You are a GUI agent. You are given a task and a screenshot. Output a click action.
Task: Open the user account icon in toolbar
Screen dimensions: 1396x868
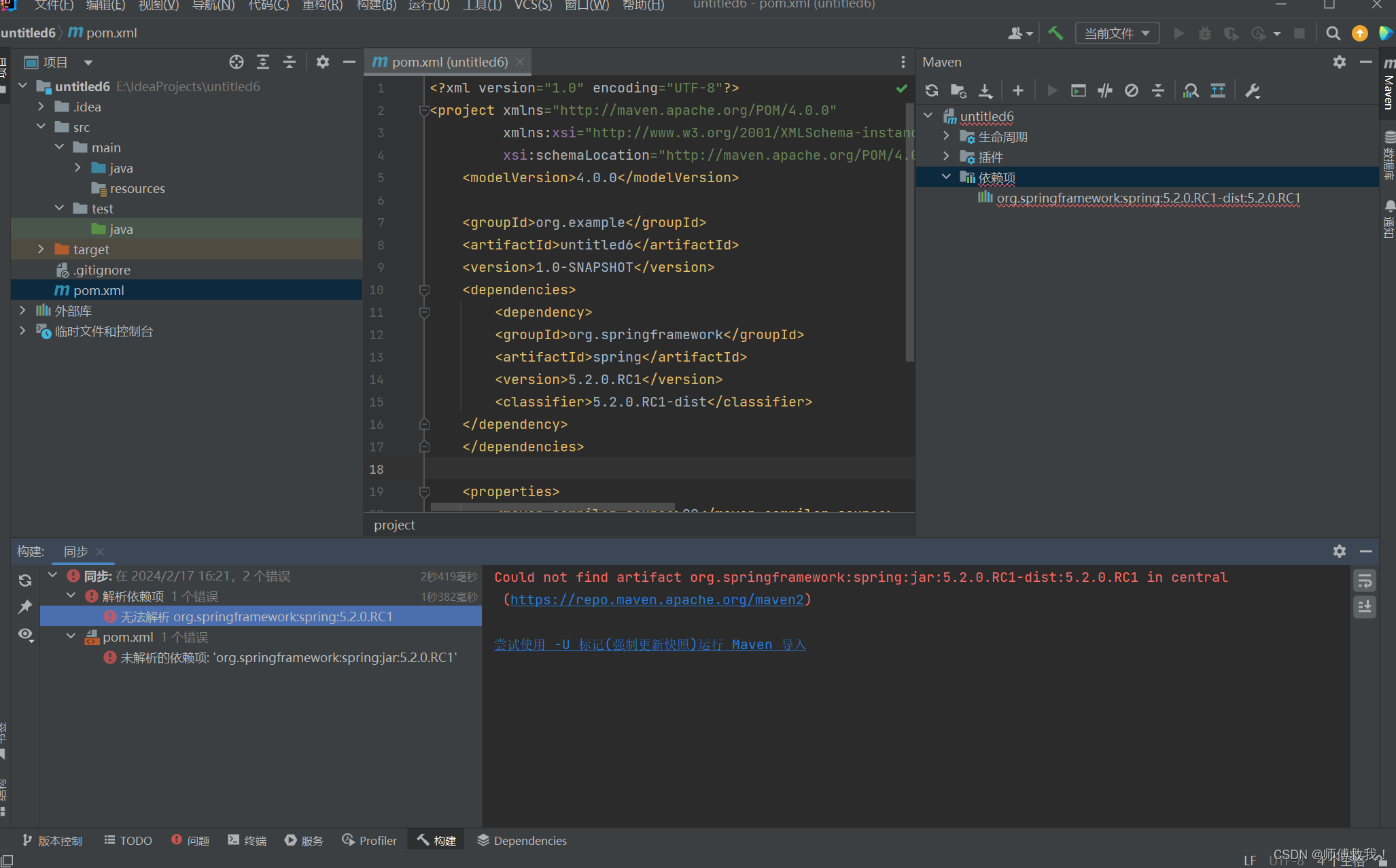coord(1019,33)
